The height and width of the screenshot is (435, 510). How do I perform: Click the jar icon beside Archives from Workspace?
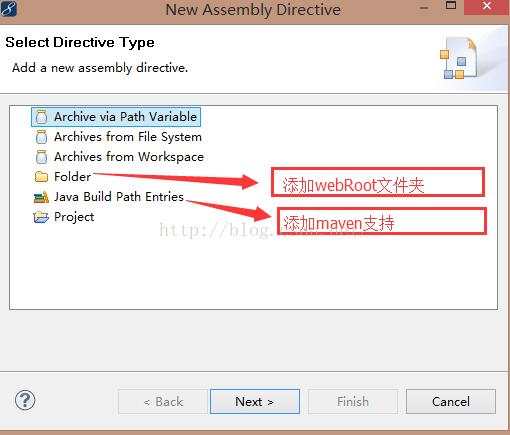pos(41,157)
